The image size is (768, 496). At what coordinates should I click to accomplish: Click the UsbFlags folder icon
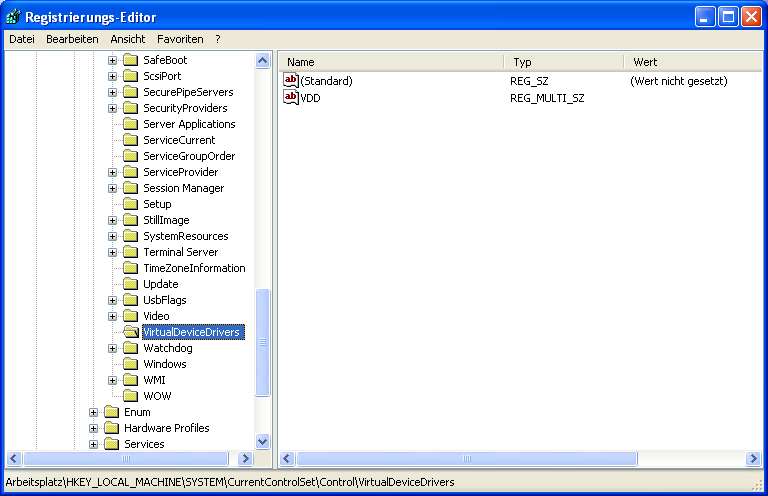coord(130,300)
